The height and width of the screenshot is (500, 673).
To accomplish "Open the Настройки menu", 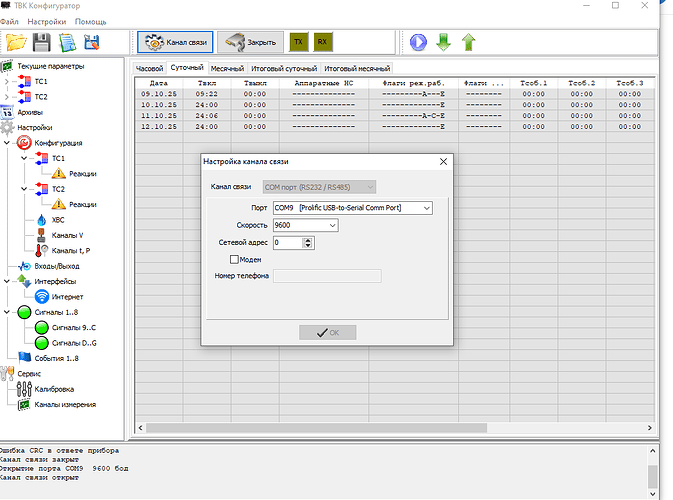I will pos(47,22).
